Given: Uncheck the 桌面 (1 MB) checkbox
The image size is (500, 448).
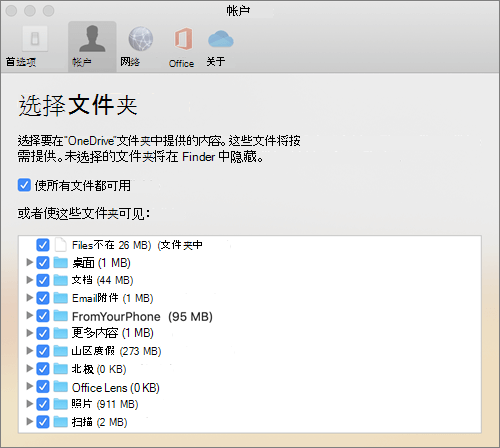Looking at the screenshot, I should [43, 263].
